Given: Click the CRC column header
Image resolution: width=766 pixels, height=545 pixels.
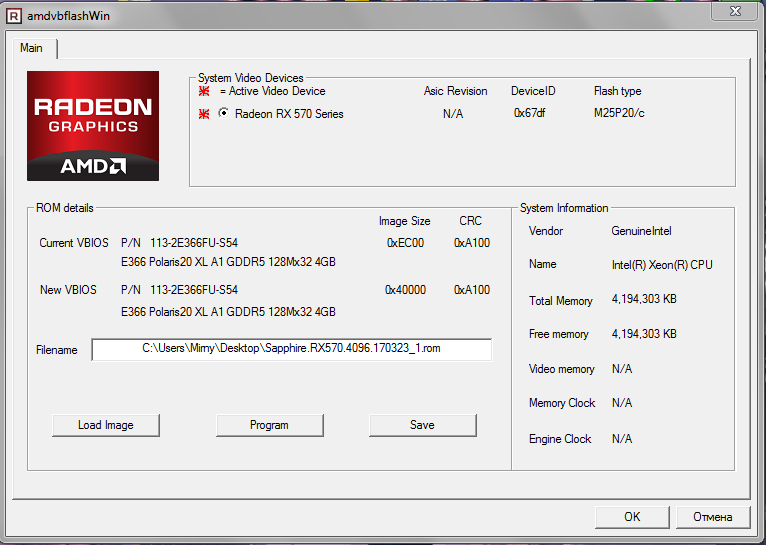Looking at the screenshot, I should (470, 221).
